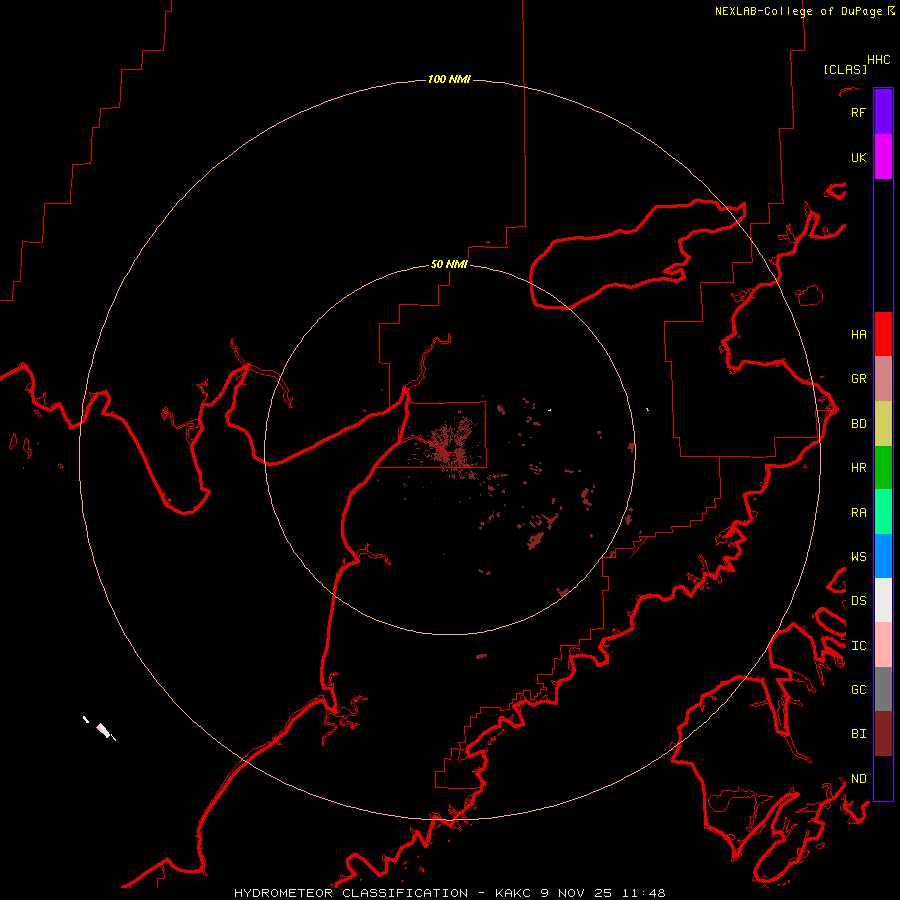Click the HA legend label
This screenshot has height=900, width=900.
(858, 334)
